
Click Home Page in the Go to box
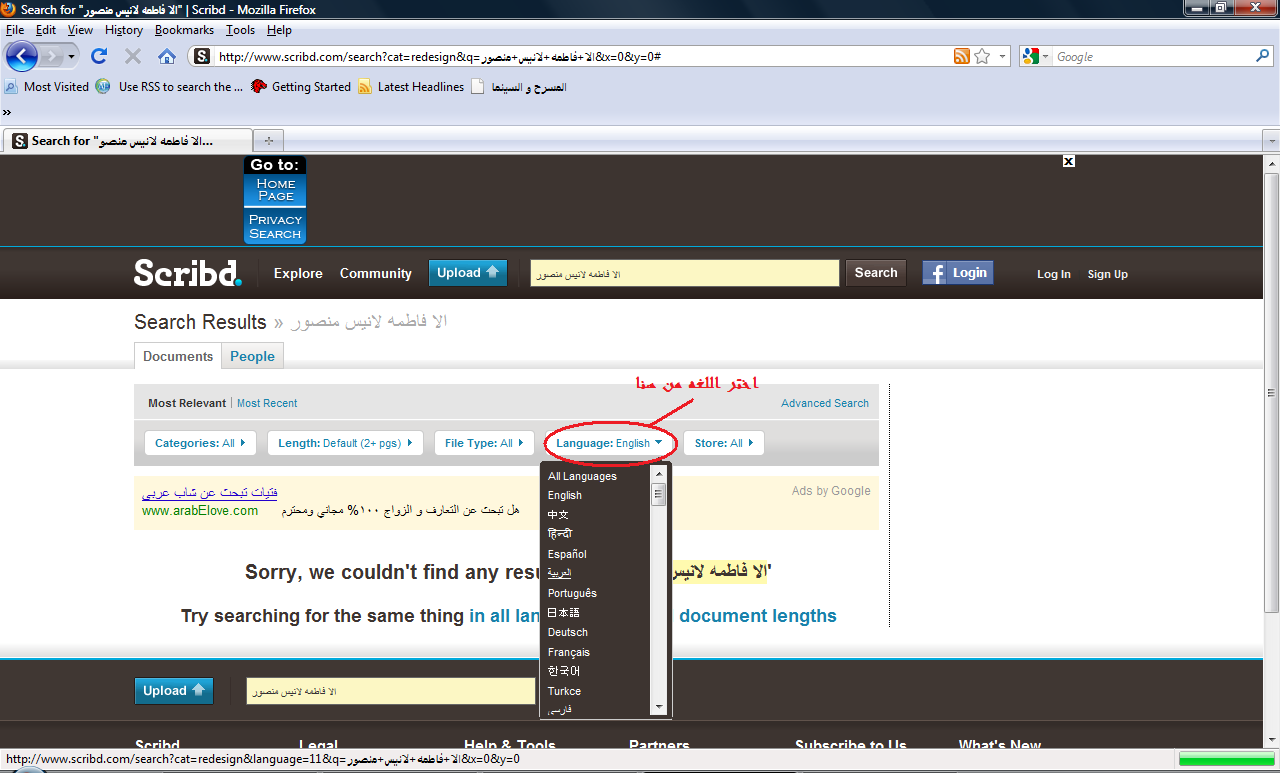(x=275, y=189)
